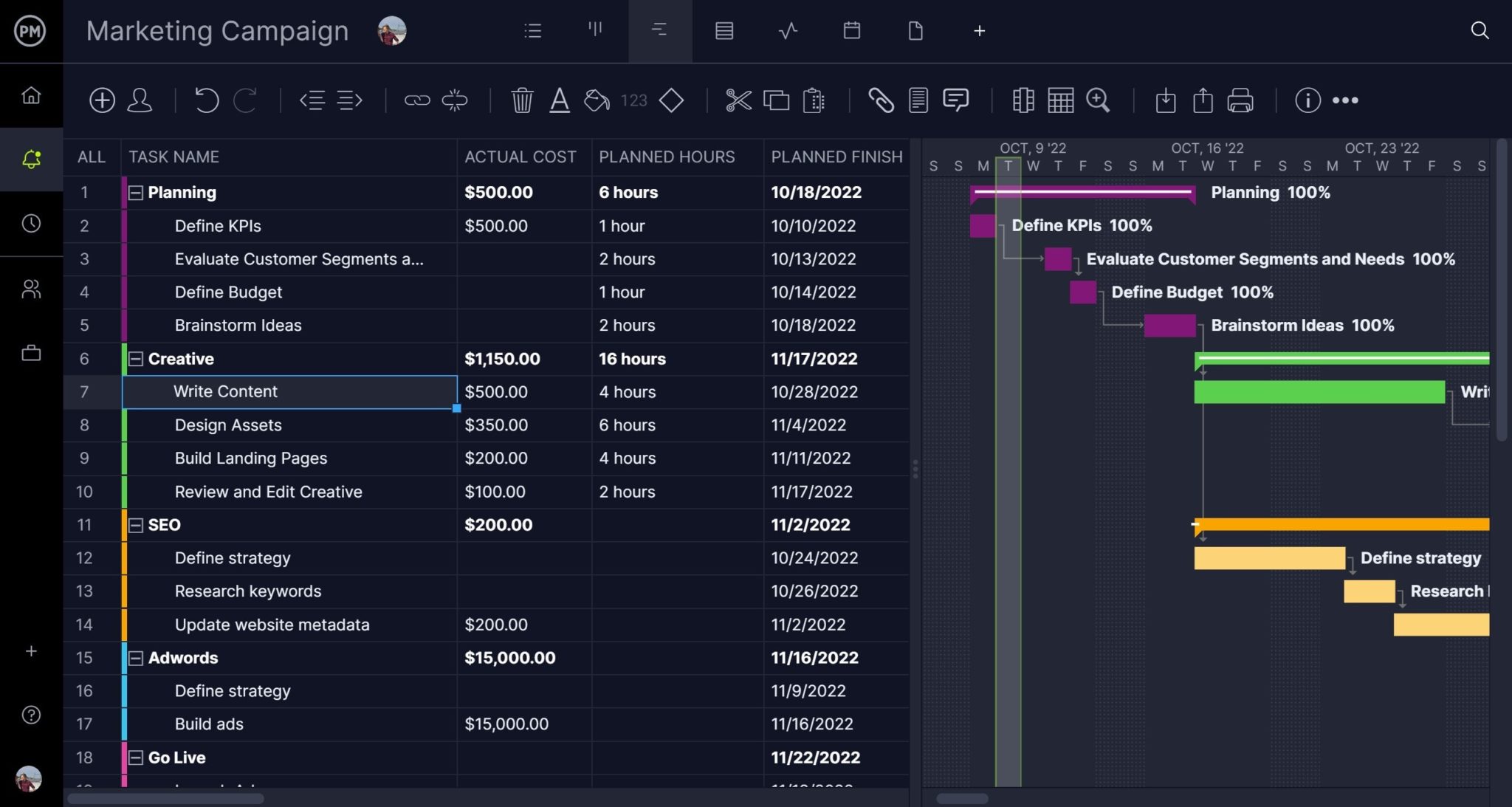Select the Write Content task row
Image resolution: width=1512 pixels, height=807 pixels.
(289, 391)
